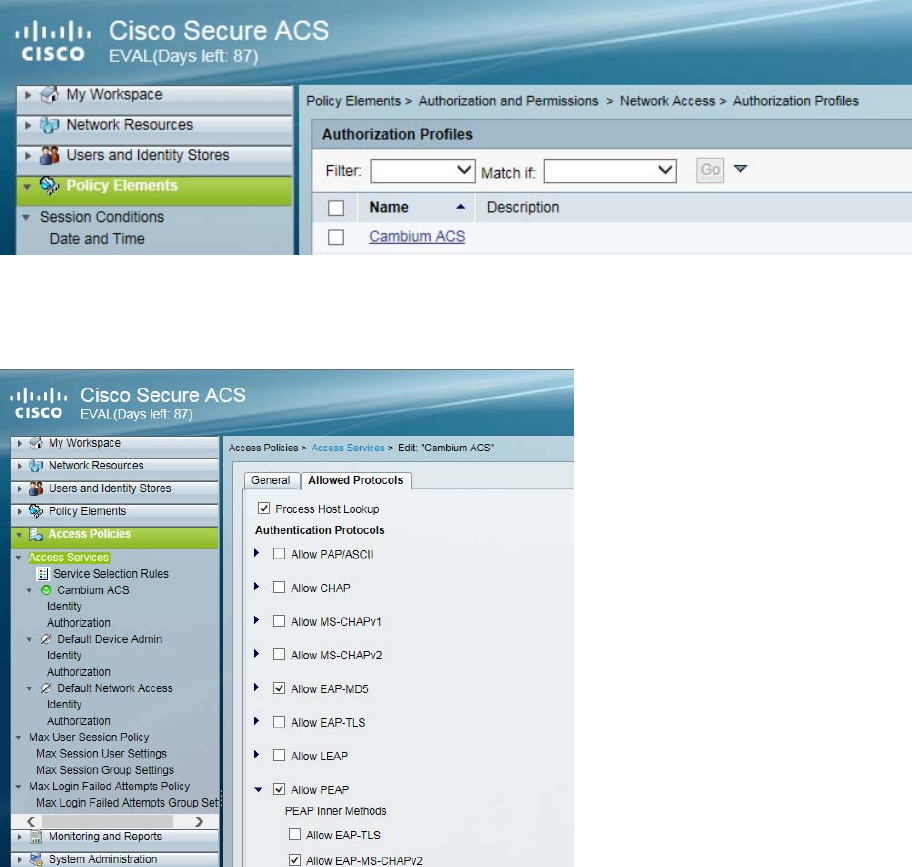Viewport: 912px width, 867px height.
Task: Uncheck Process Host Lookup
Action: [264, 508]
